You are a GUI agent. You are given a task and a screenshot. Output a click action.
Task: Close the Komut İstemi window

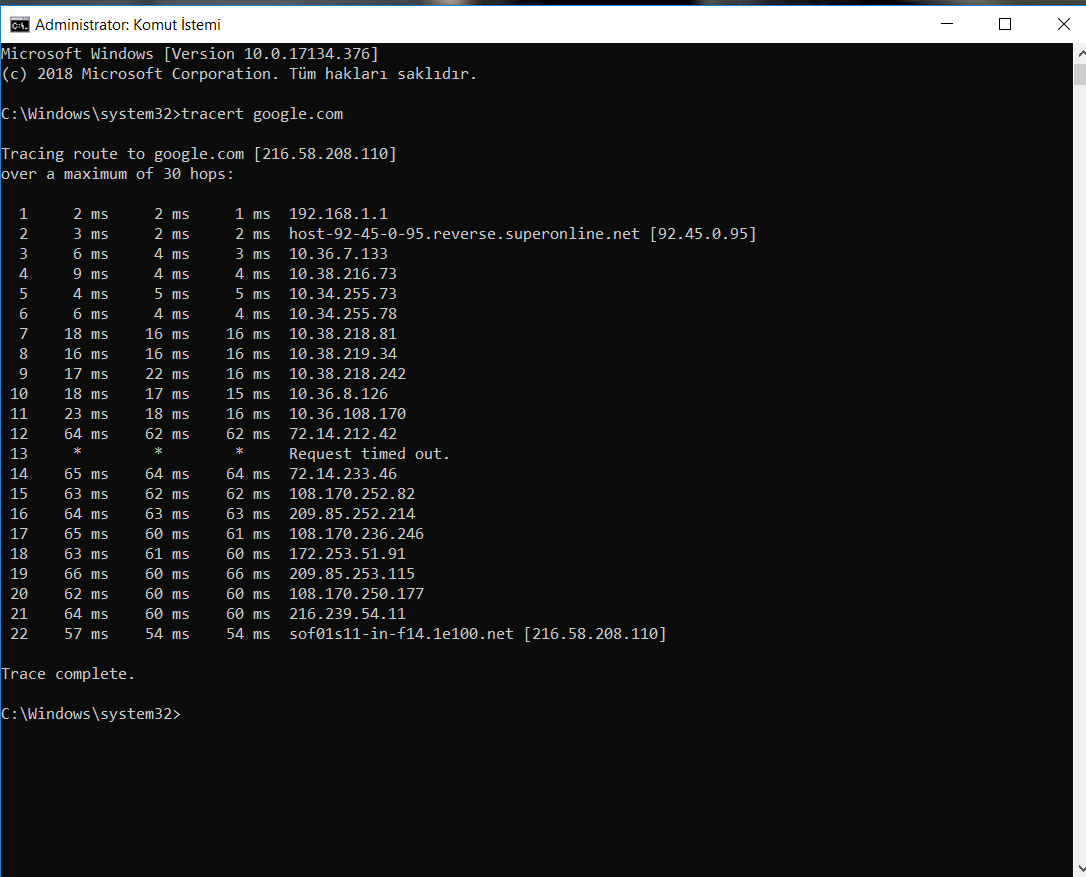tap(1062, 24)
